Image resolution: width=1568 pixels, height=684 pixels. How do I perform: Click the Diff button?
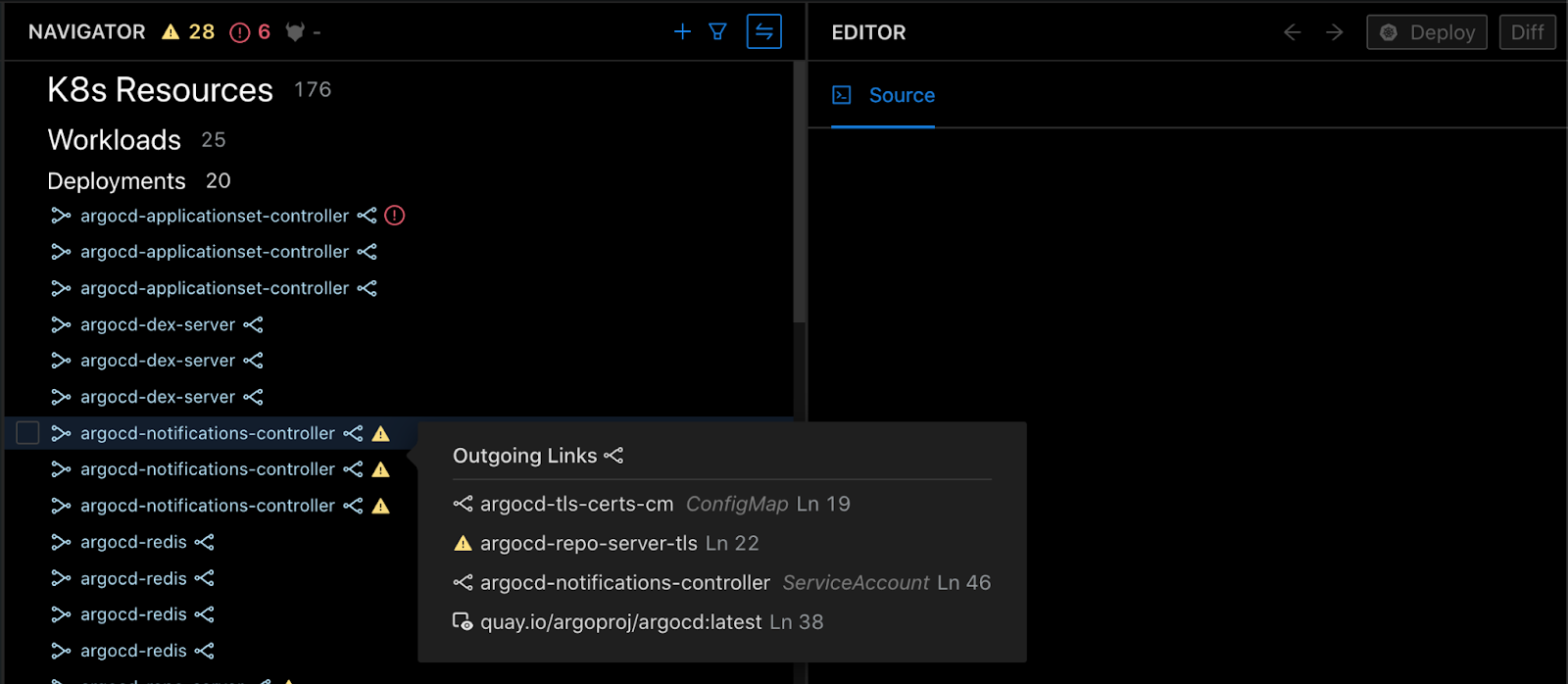[x=1528, y=32]
